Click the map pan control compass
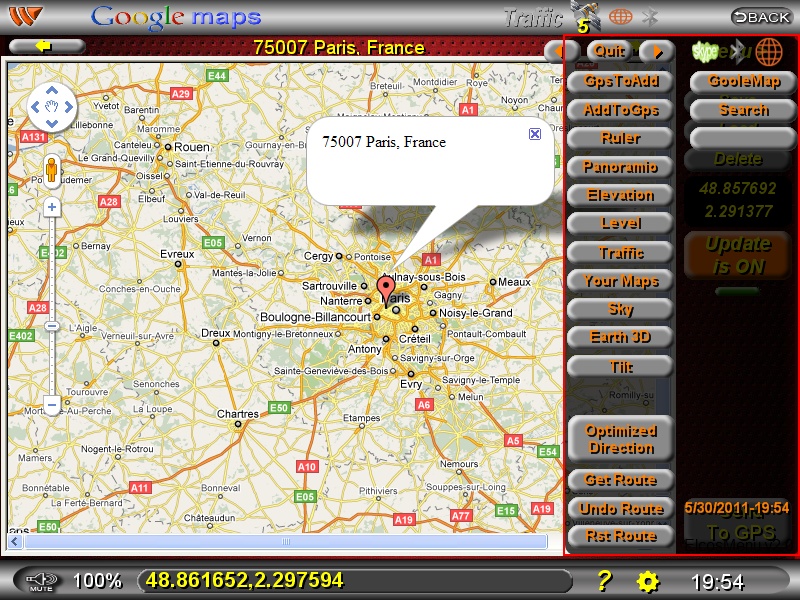This screenshot has height=600, width=800. point(52,107)
